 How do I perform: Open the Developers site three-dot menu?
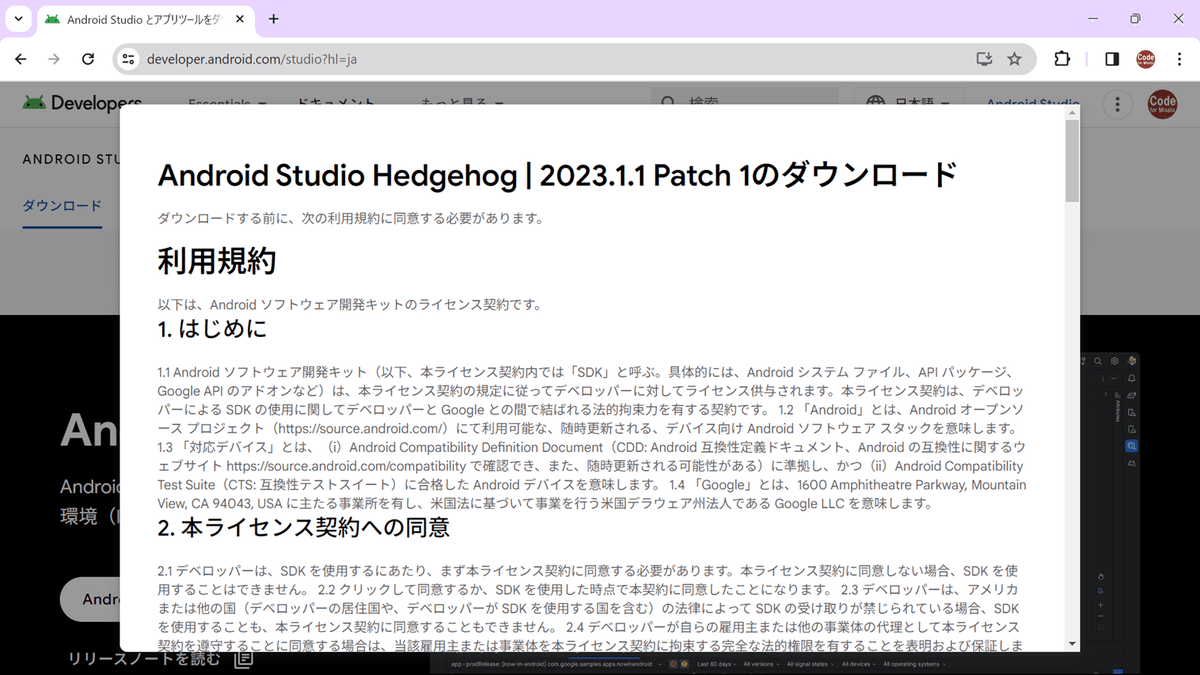coord(1117,103)
